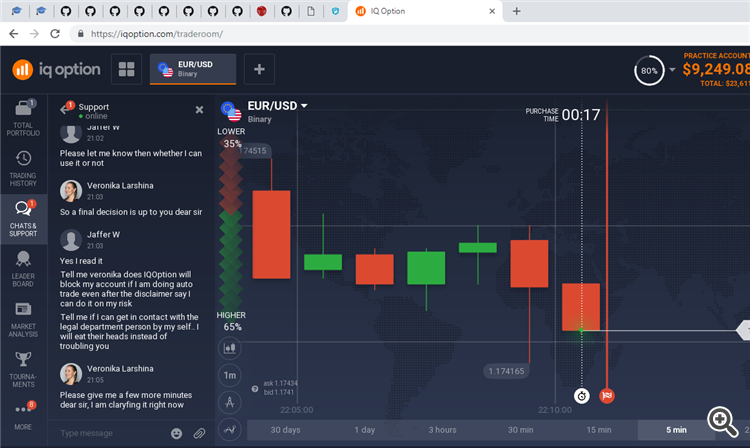Click message 'So a final decision is up to you'
This screenshot has width=750, height=448.
[131, 212]
